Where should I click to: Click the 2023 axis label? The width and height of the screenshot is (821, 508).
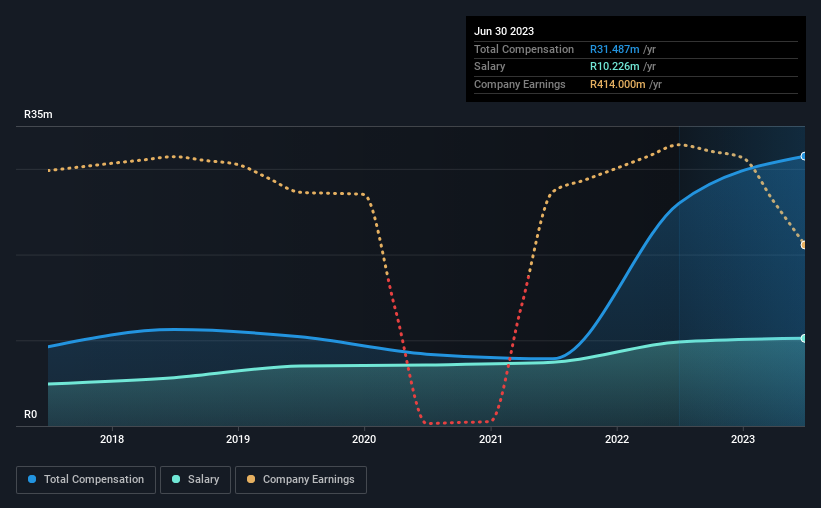pyautogui.click(x=743, y=439)
